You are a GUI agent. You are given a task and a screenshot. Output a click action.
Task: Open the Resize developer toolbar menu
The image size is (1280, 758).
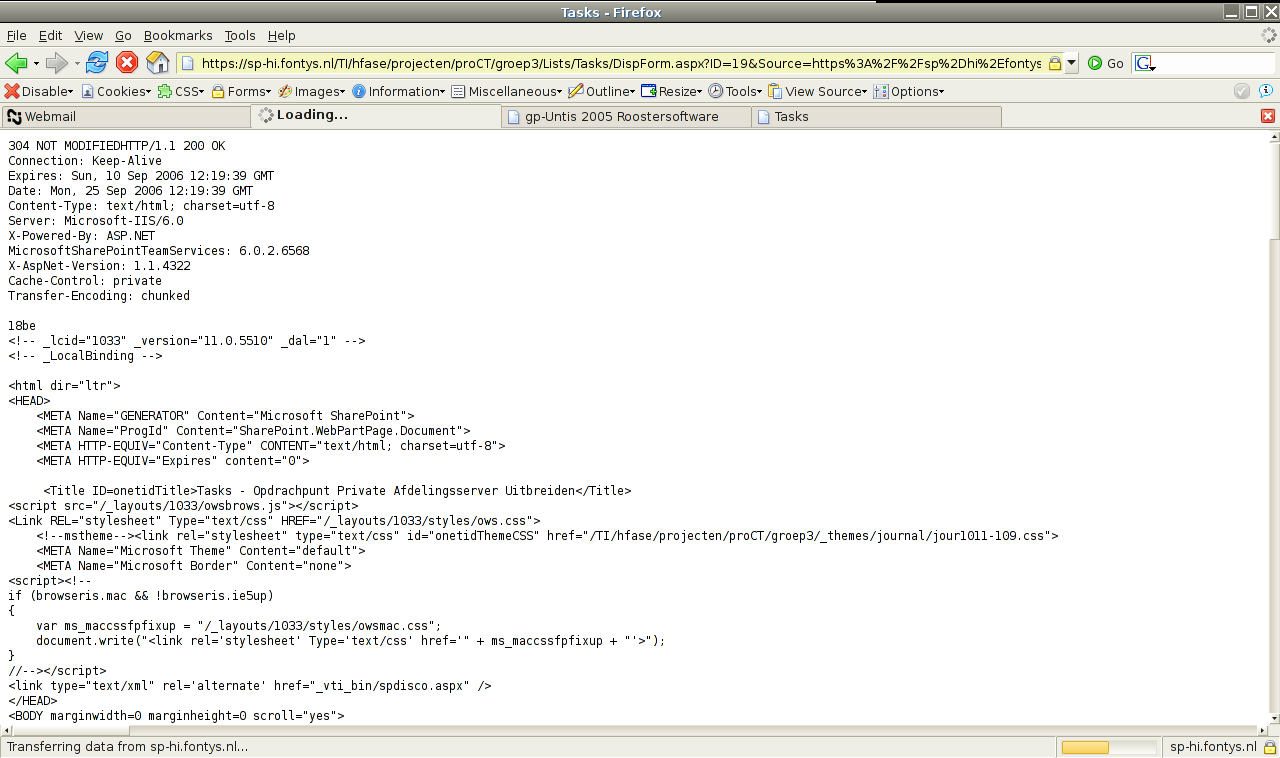(673, 91)
